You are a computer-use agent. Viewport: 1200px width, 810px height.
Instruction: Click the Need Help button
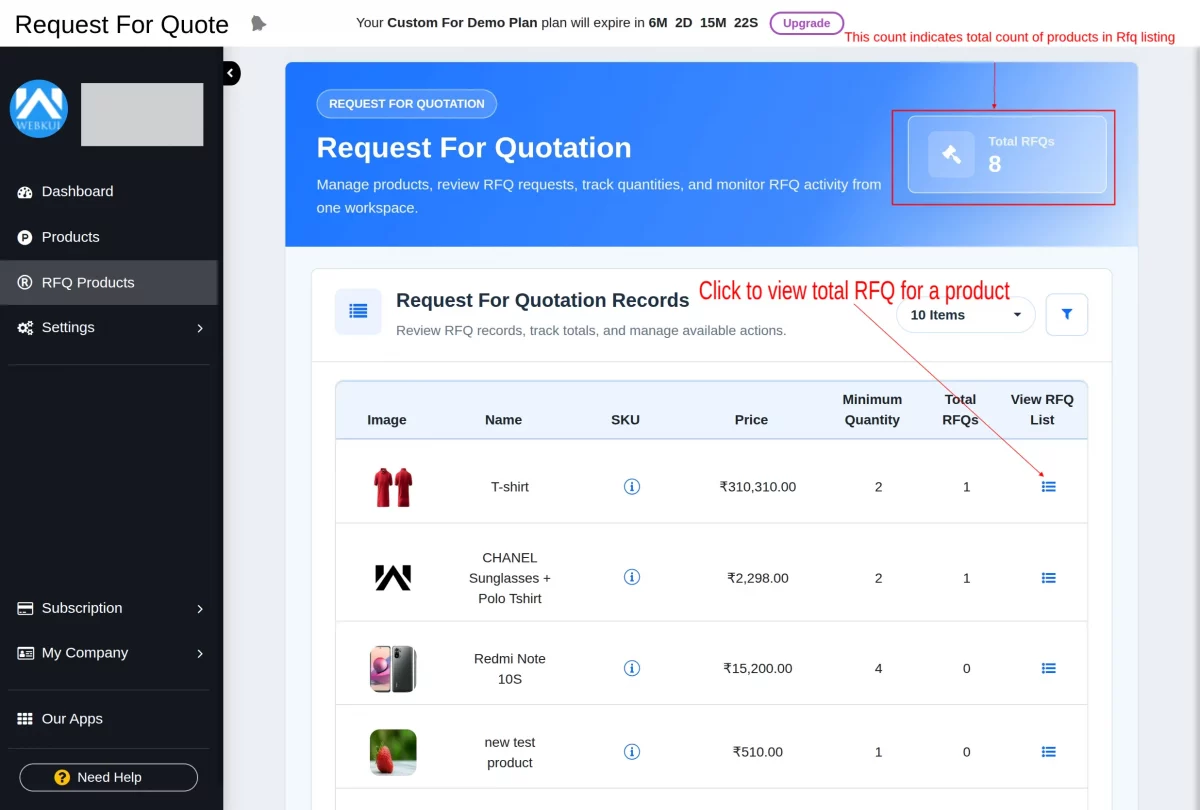pos(109,778)
